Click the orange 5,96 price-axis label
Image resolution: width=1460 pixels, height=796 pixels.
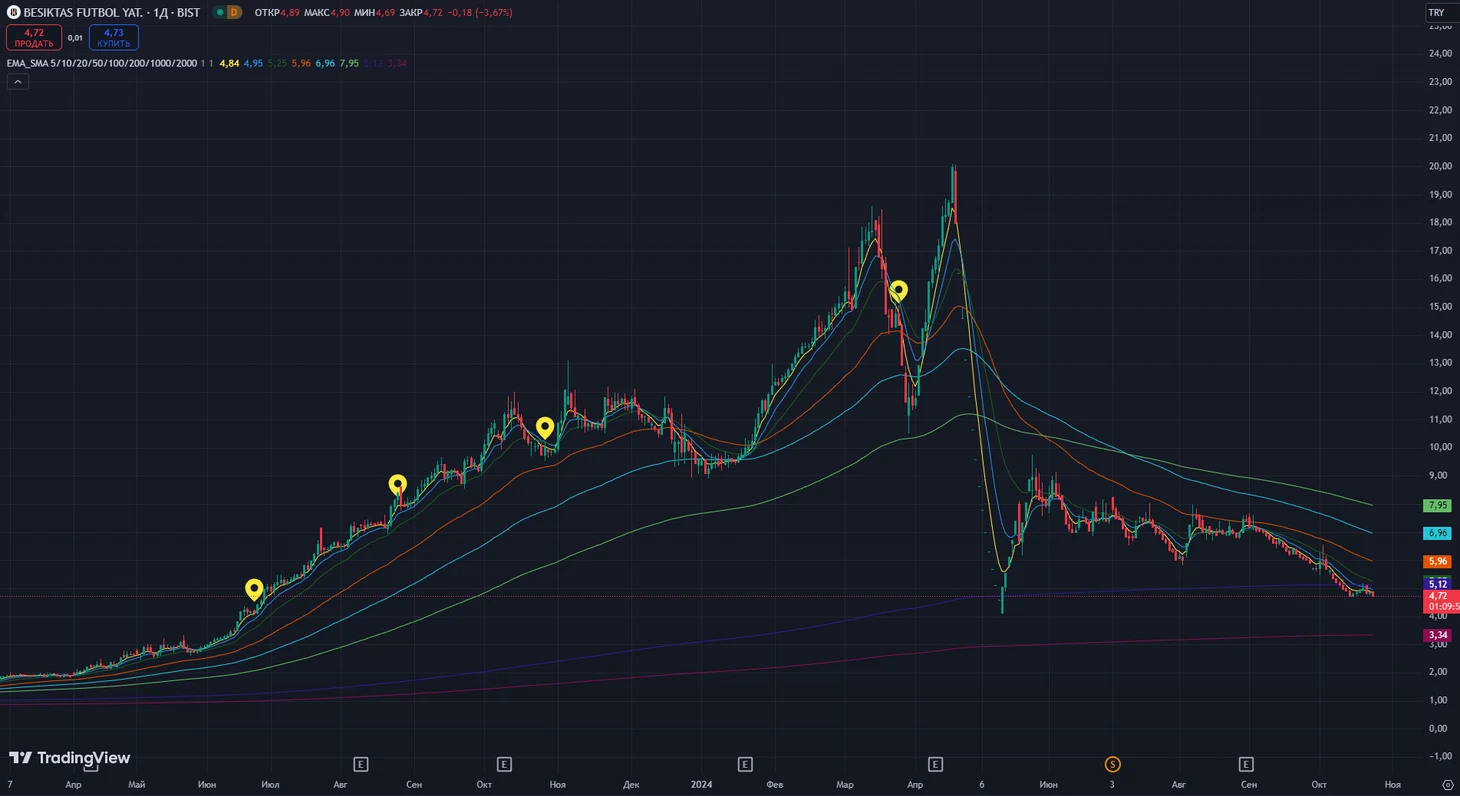(1436, 561)
